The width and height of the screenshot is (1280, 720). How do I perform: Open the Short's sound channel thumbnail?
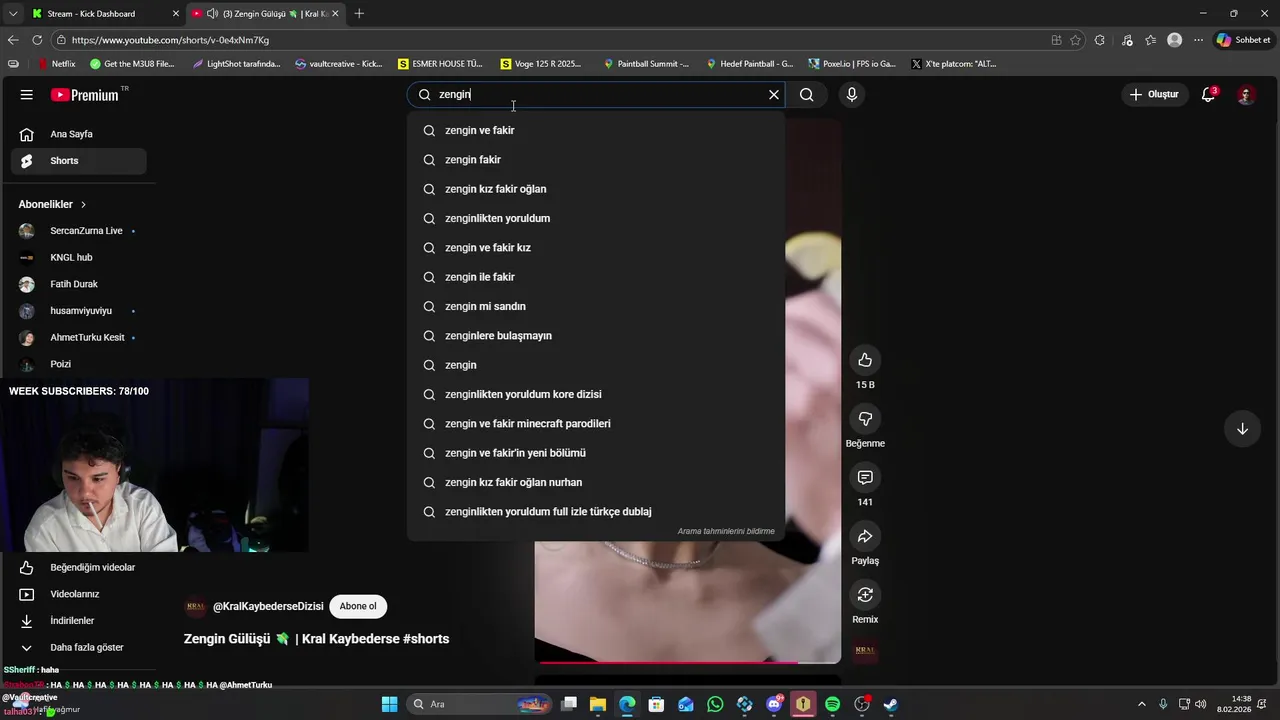tap(865, 651)
